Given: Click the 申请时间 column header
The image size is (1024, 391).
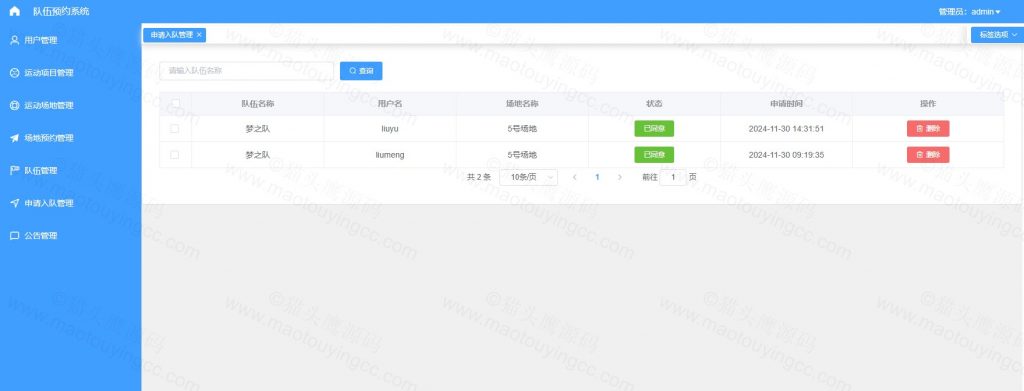Looking at the screenshot, I should point(786,103).
